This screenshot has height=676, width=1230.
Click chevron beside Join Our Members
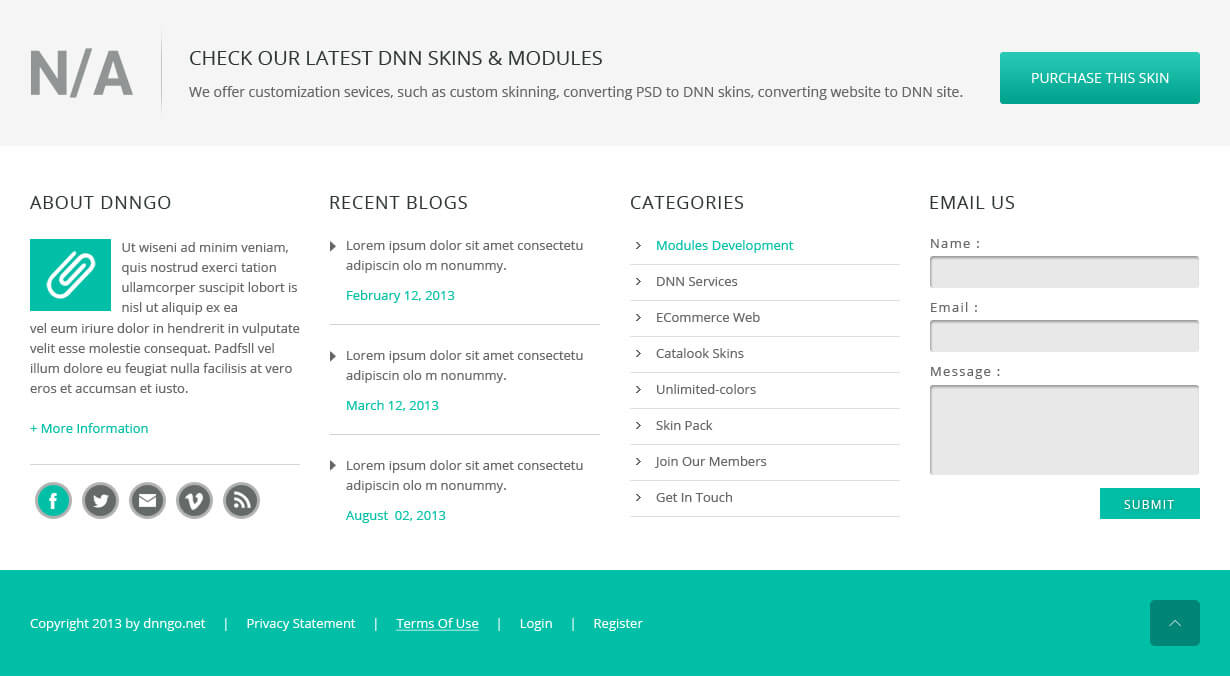tap(638, 461)
